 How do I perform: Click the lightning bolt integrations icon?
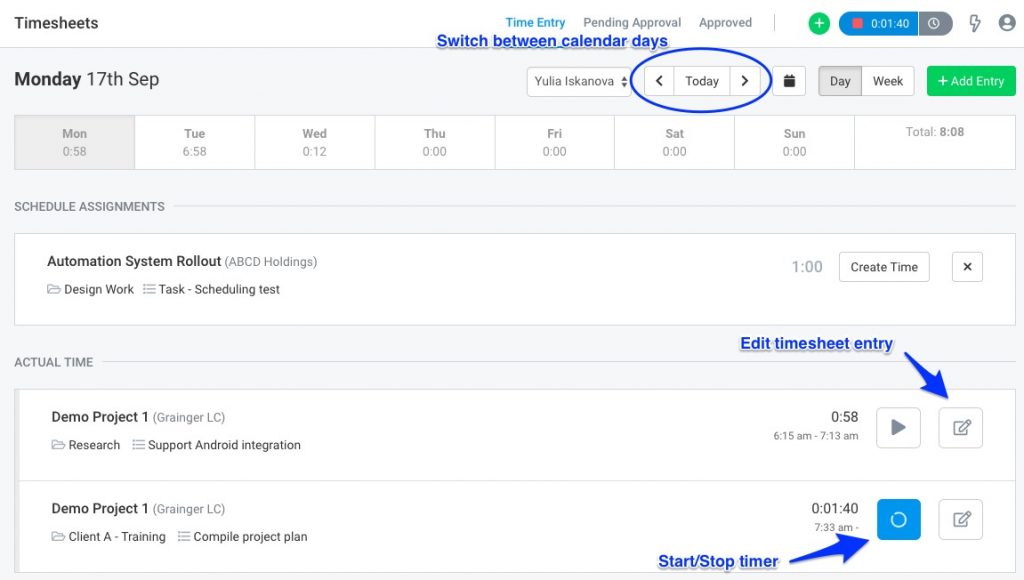(x=975, y=23)
